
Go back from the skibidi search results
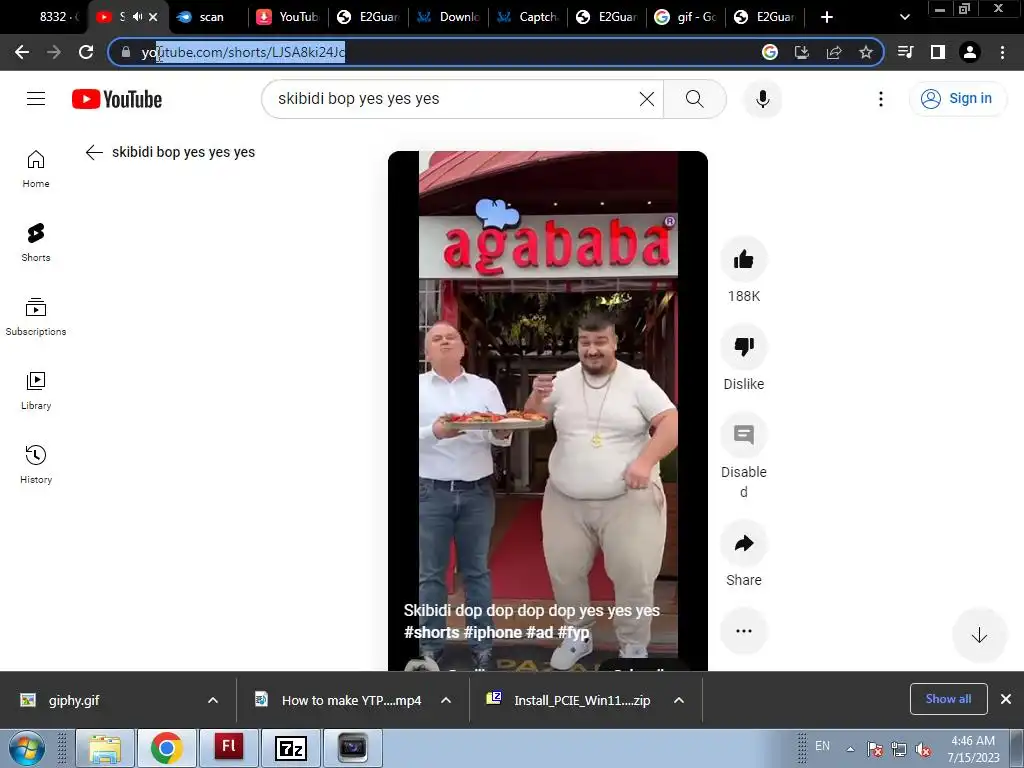click(x=94, y=152)
